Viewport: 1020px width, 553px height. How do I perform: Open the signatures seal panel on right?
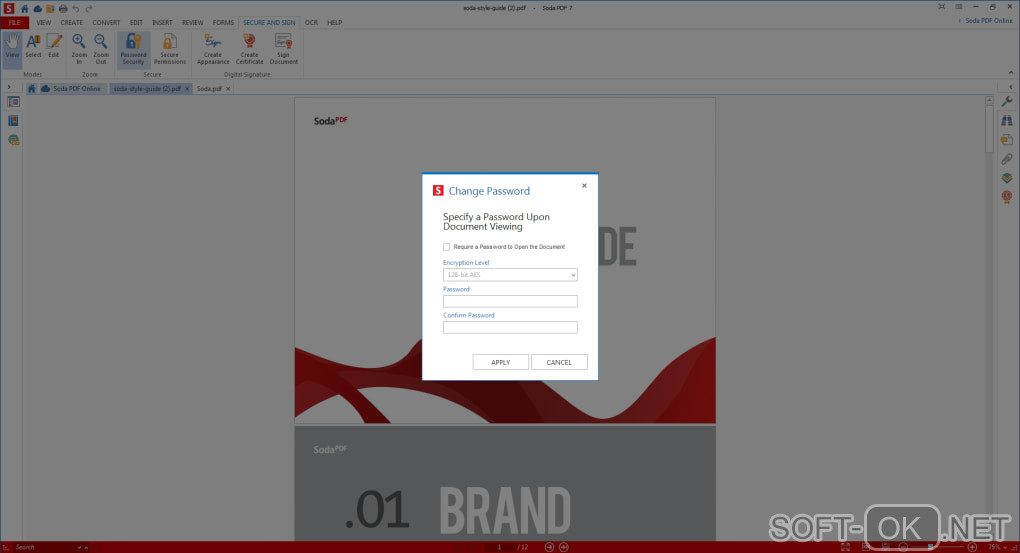[x=1007, y=196]
